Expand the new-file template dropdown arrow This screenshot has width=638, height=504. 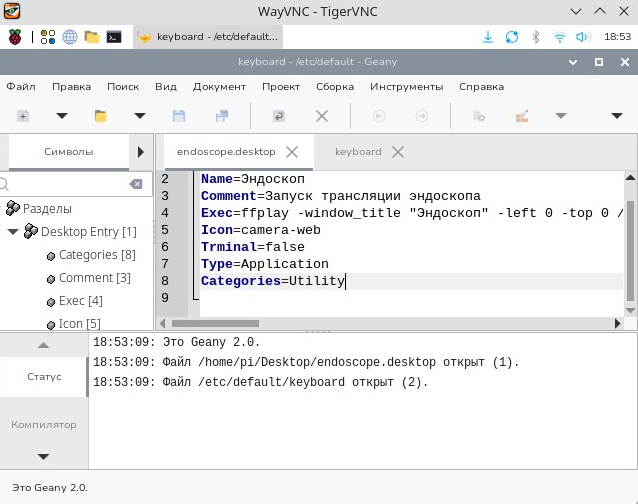point(62,116)
